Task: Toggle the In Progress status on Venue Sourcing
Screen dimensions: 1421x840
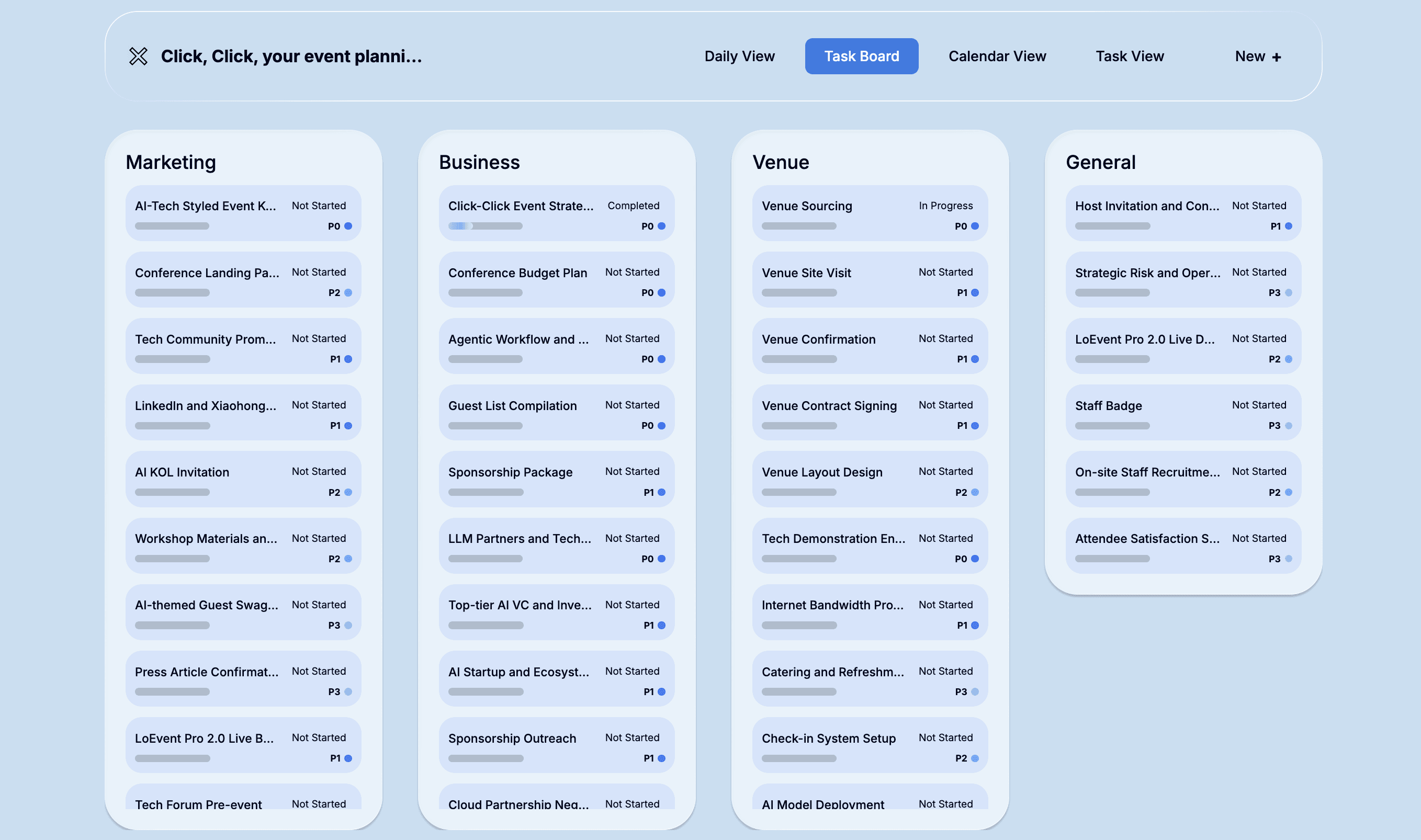Action: tap(946, 206)
